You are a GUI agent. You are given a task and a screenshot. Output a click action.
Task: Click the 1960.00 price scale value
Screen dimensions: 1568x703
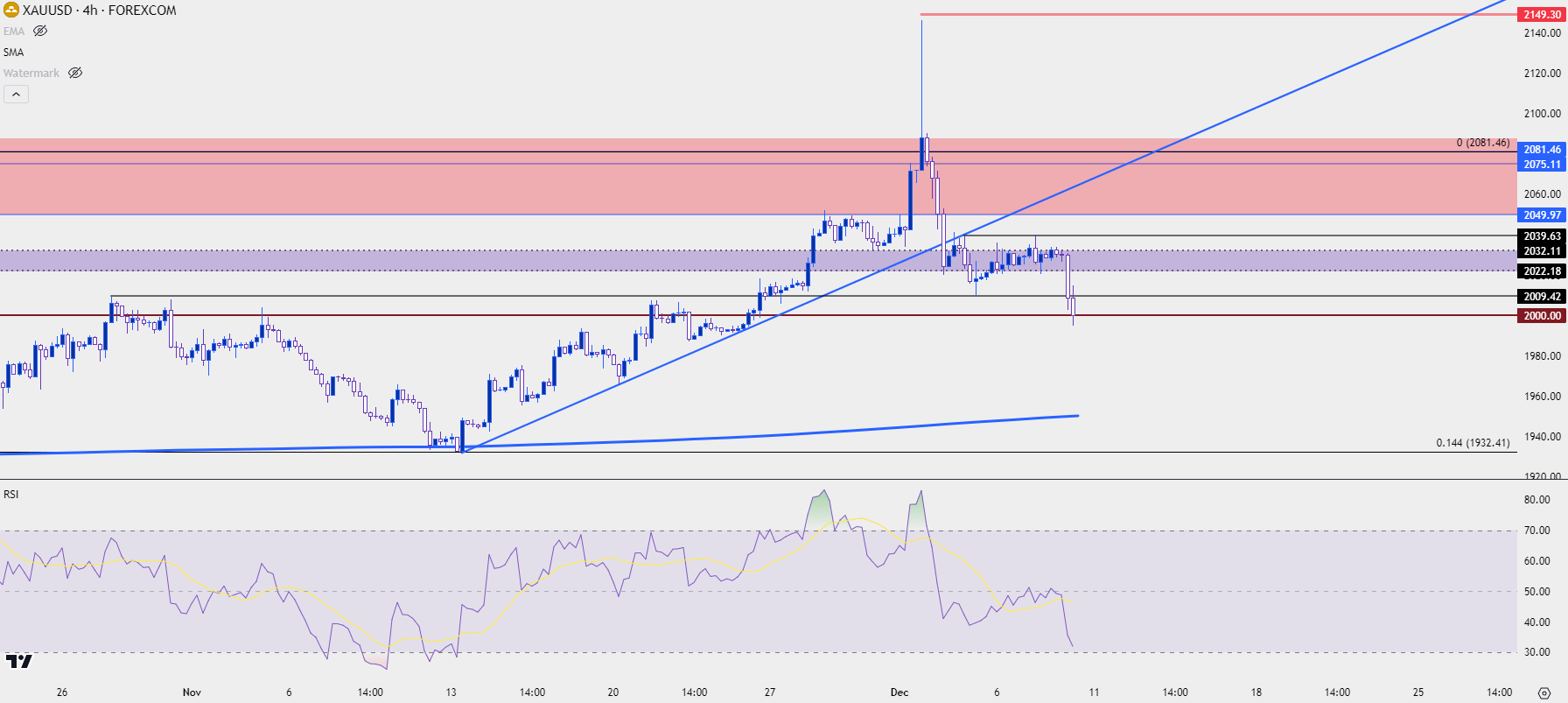1542,397
